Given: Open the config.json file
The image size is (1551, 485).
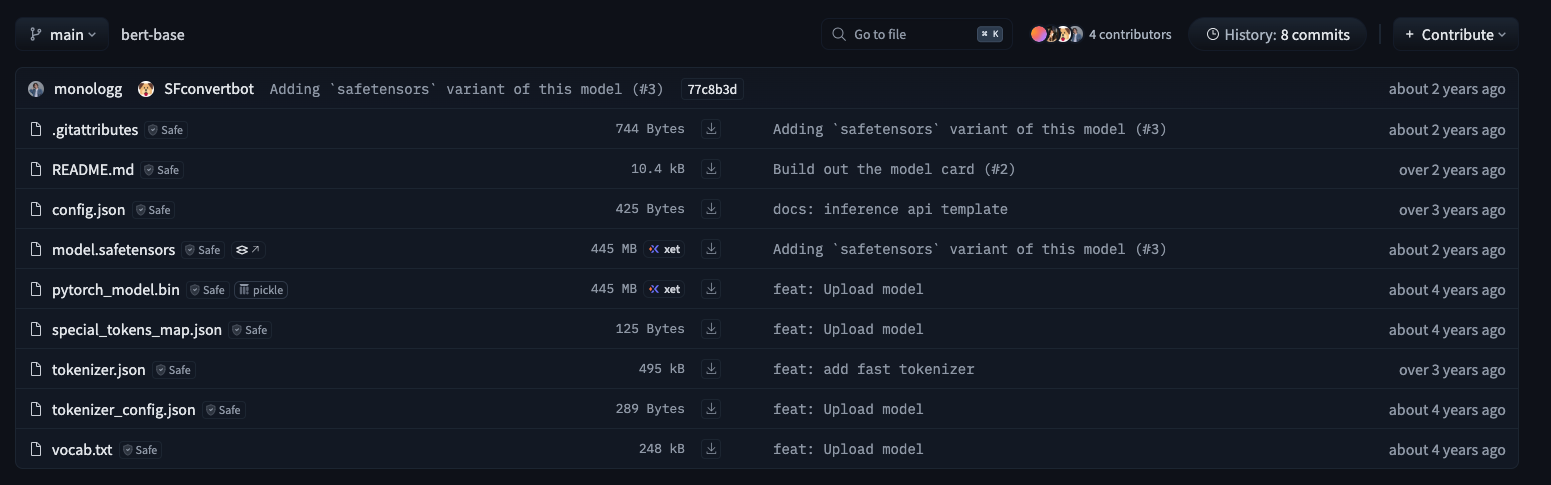Looking at the screenshot, I should [x=89, y=209].
